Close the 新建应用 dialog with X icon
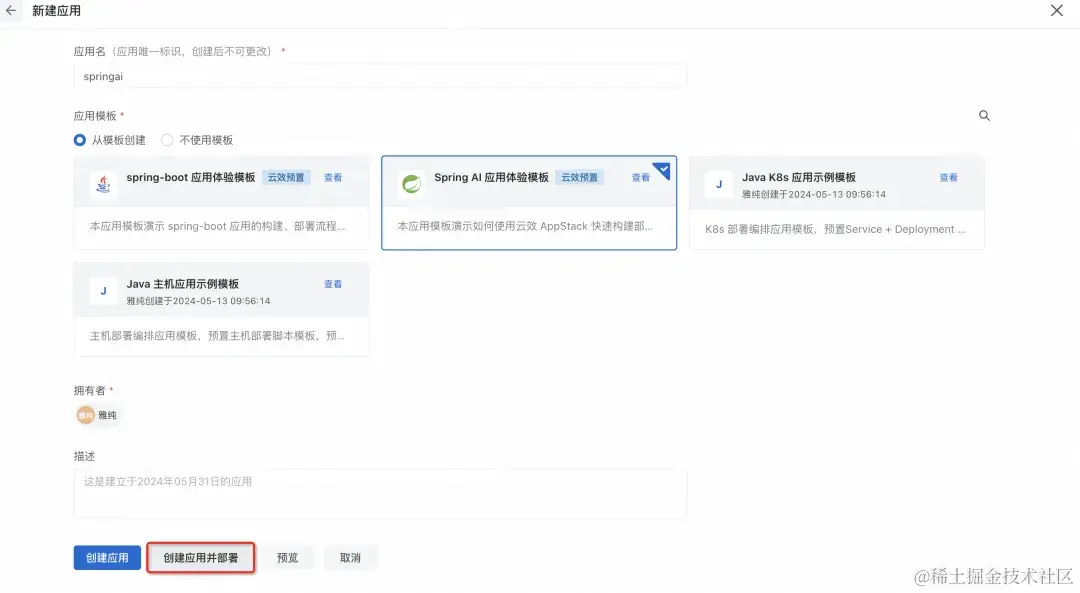Image resolution: width=1080 pixels, height=593 pixels. [1057, 10]
